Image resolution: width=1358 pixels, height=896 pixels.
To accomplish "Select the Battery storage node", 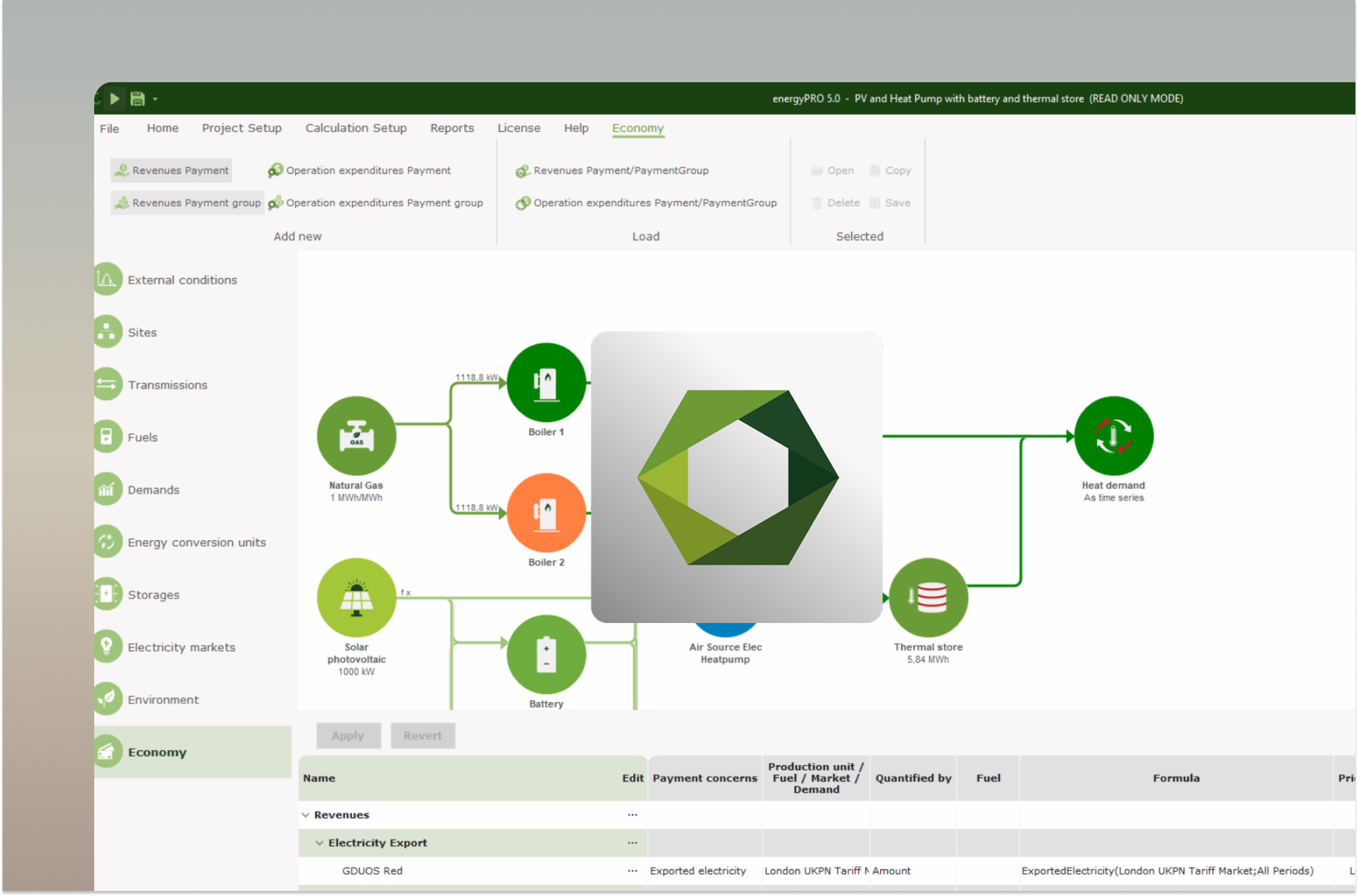I will tap(546, 654).
